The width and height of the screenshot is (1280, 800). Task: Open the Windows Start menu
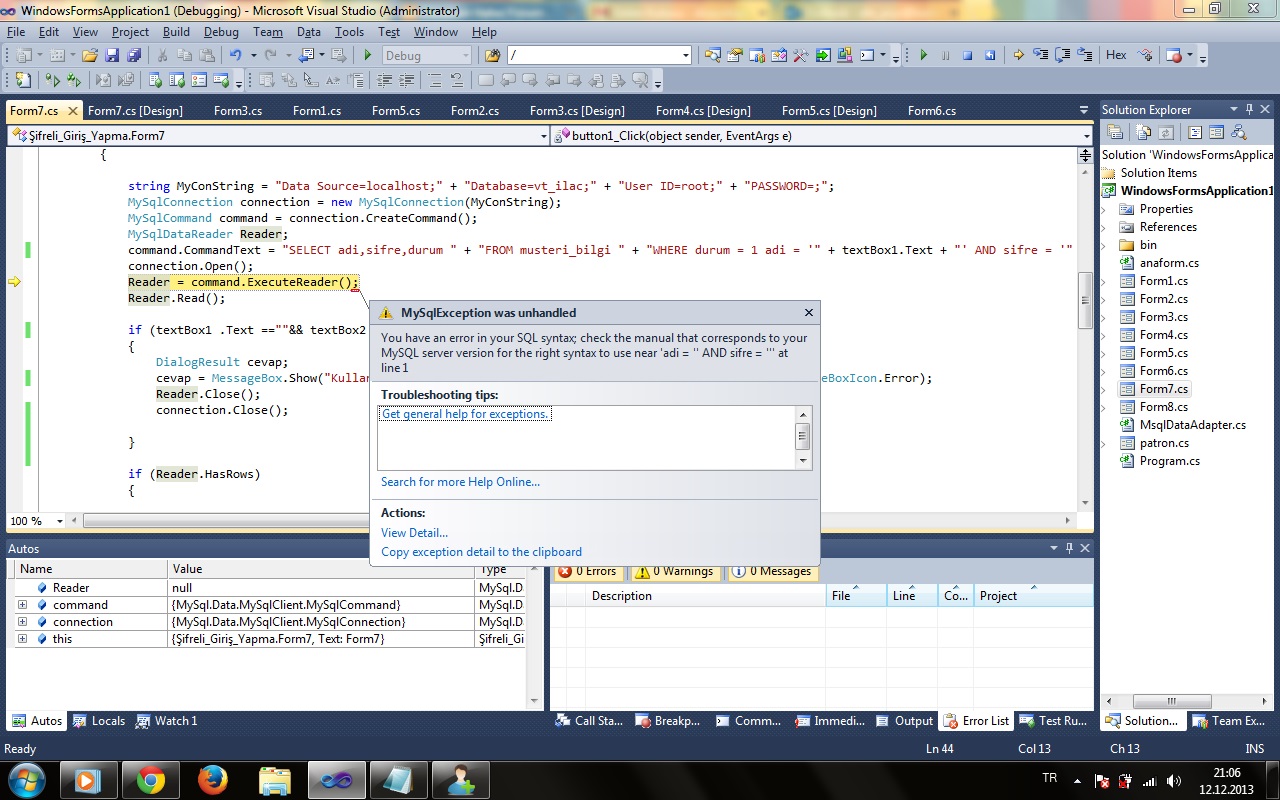tap(26, 779)
